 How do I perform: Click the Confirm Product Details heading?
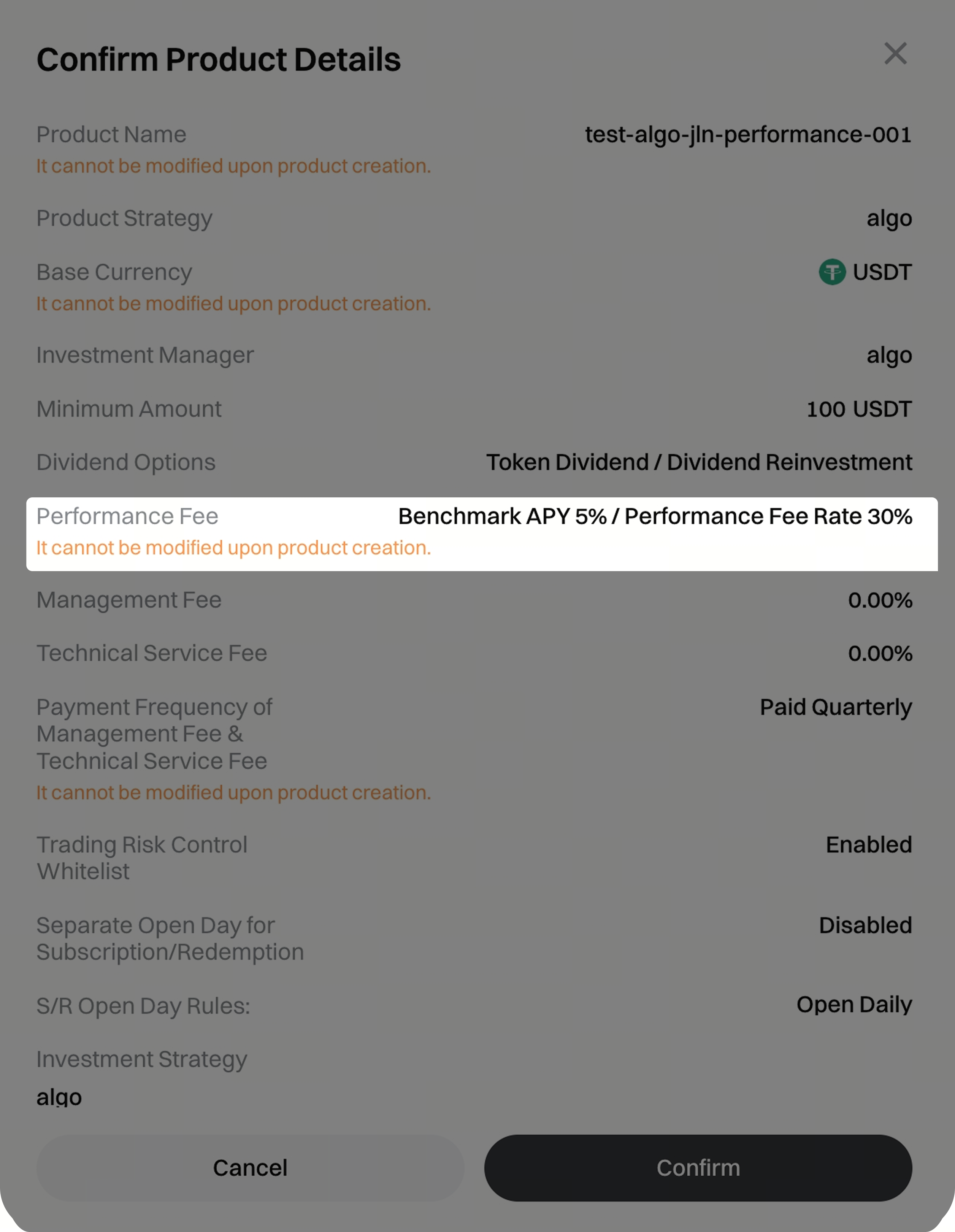[x=218, y=59]
